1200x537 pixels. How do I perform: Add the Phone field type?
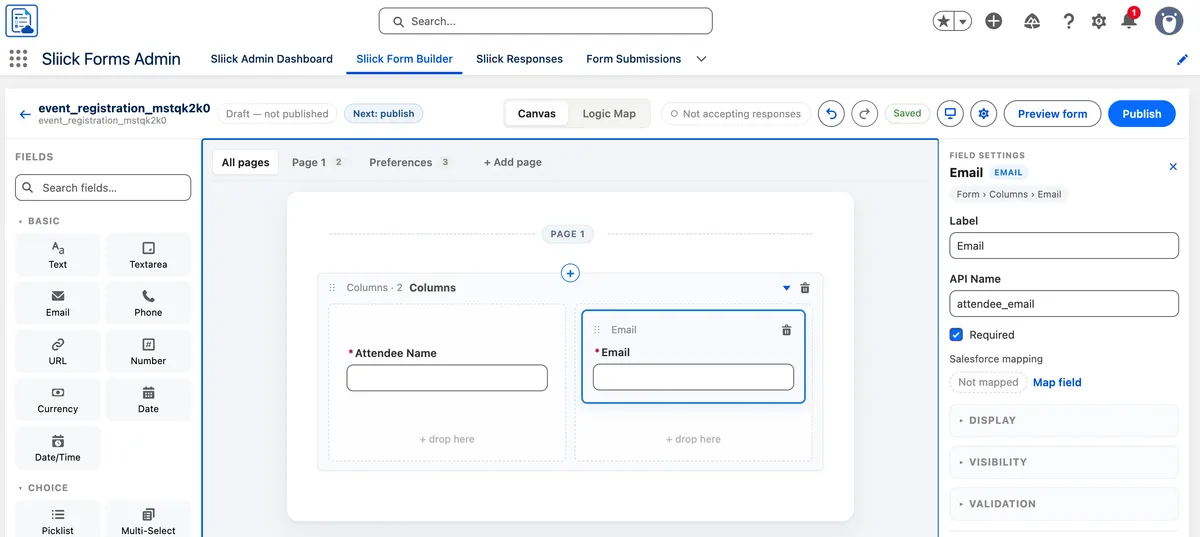coord(148,303)
